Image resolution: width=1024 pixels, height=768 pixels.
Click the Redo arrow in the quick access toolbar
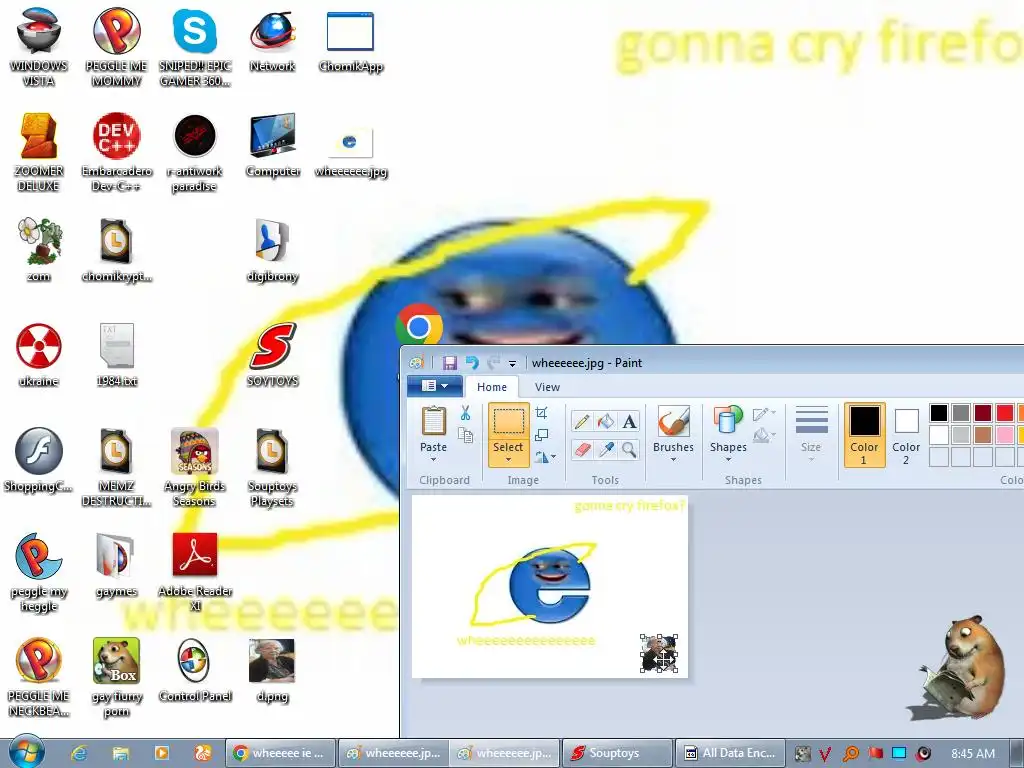tap(494, 363)
